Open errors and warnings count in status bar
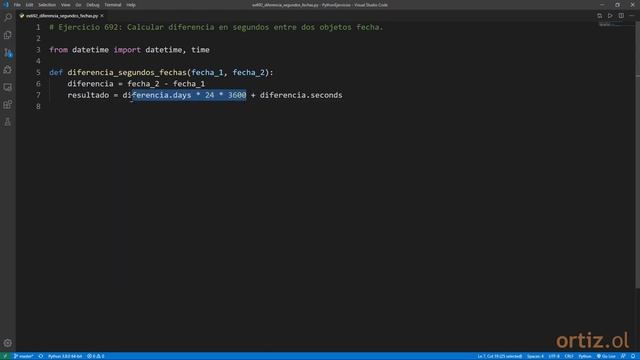The width and height of the screenshot is (640, 360). tap(96, 356)
